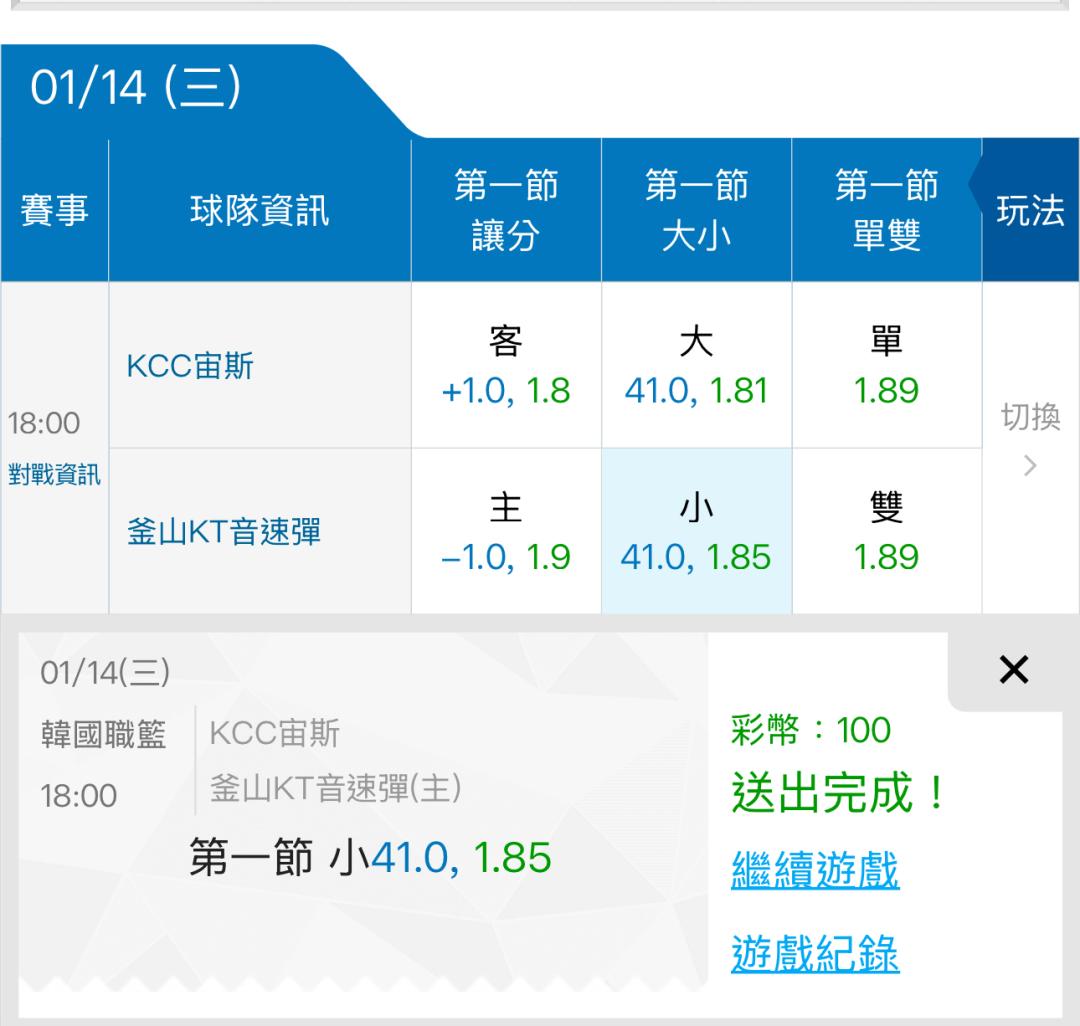
Task: Click the 送出完成！ confirmation message
Action: click(840, 793)
